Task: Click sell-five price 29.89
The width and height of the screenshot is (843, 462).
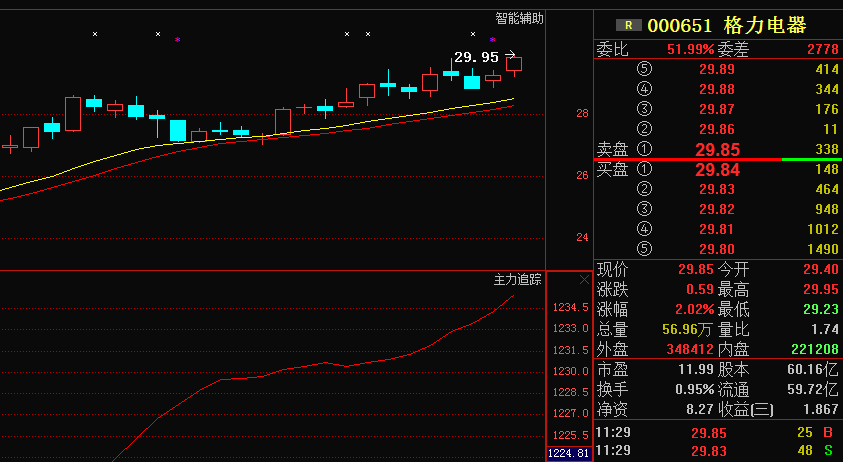Action: [x=717, y=69]
